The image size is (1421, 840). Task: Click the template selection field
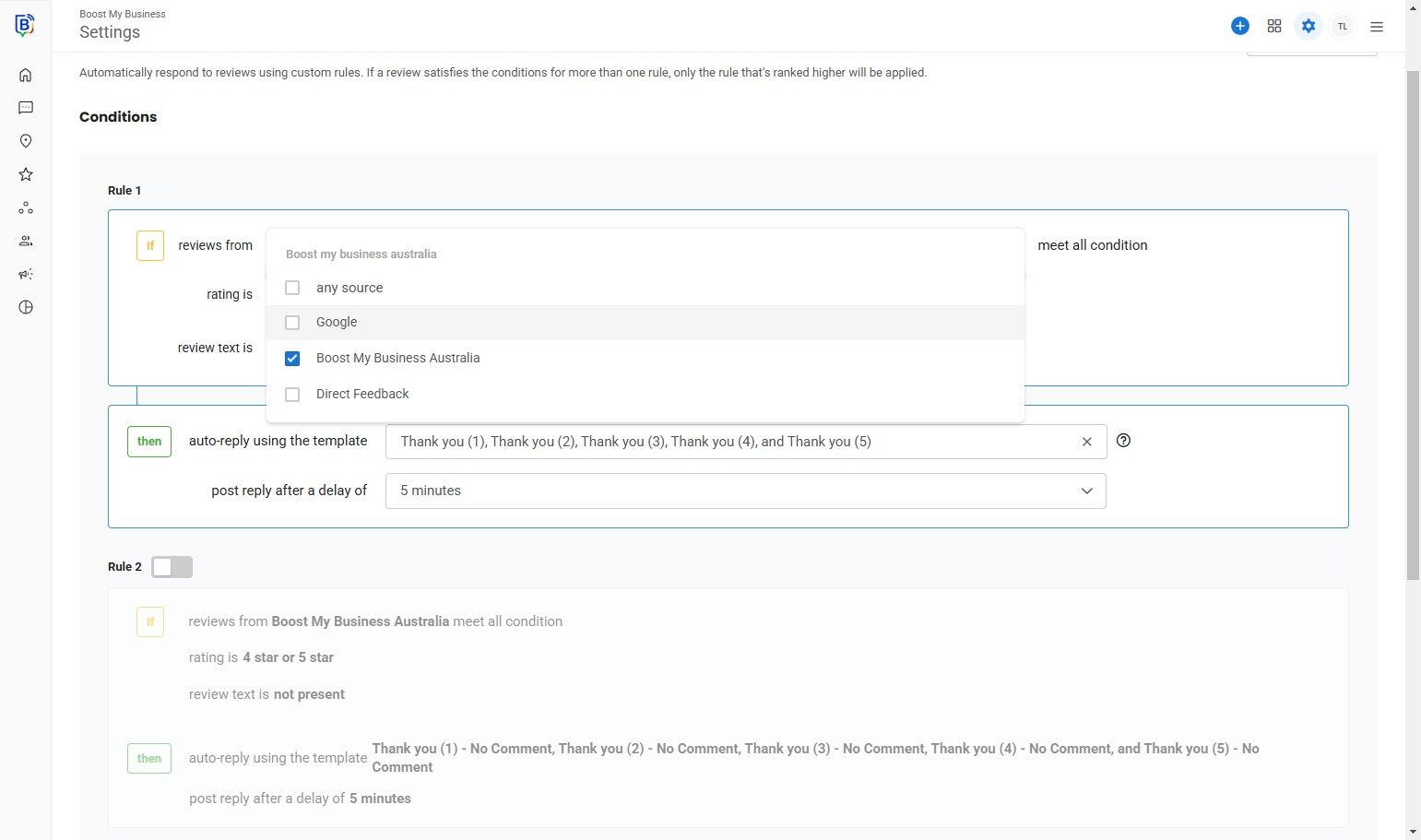tap(728, 442)
